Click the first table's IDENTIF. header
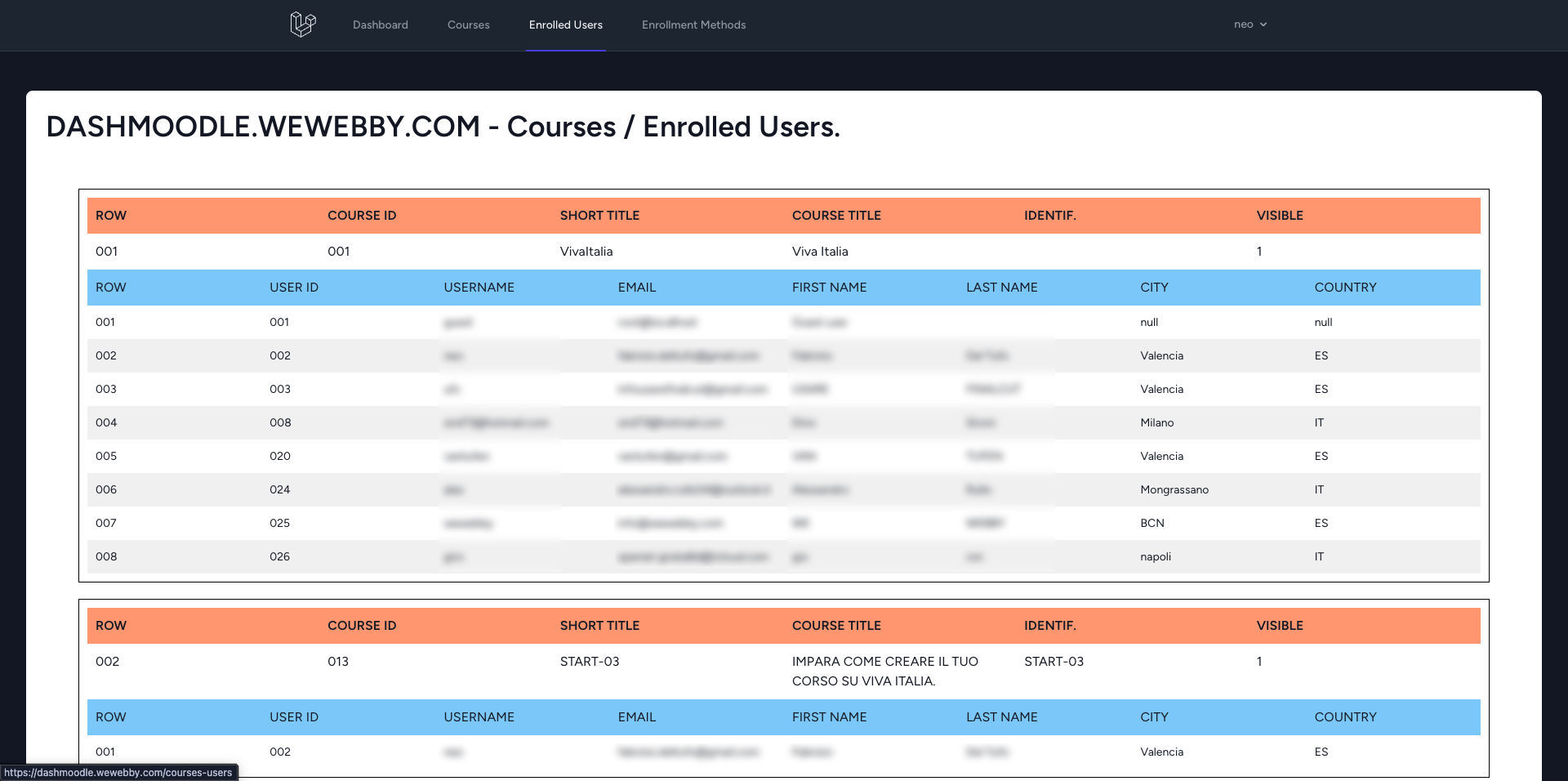 tap(1050, 216)
